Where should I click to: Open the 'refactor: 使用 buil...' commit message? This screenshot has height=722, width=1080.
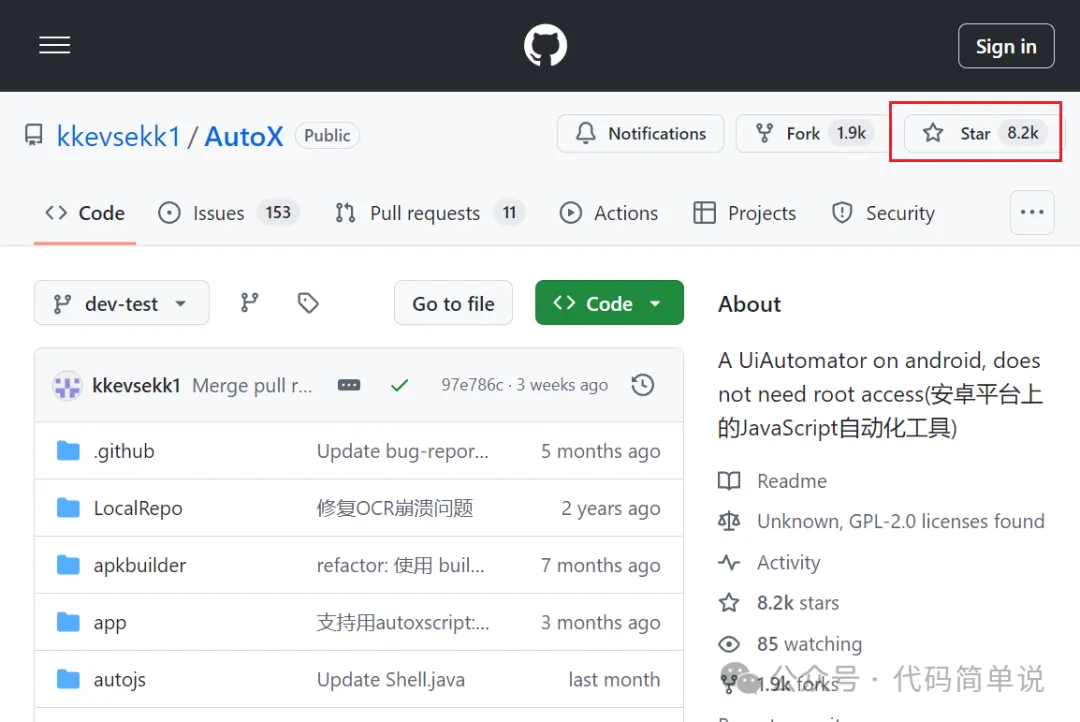click(400, 565)
